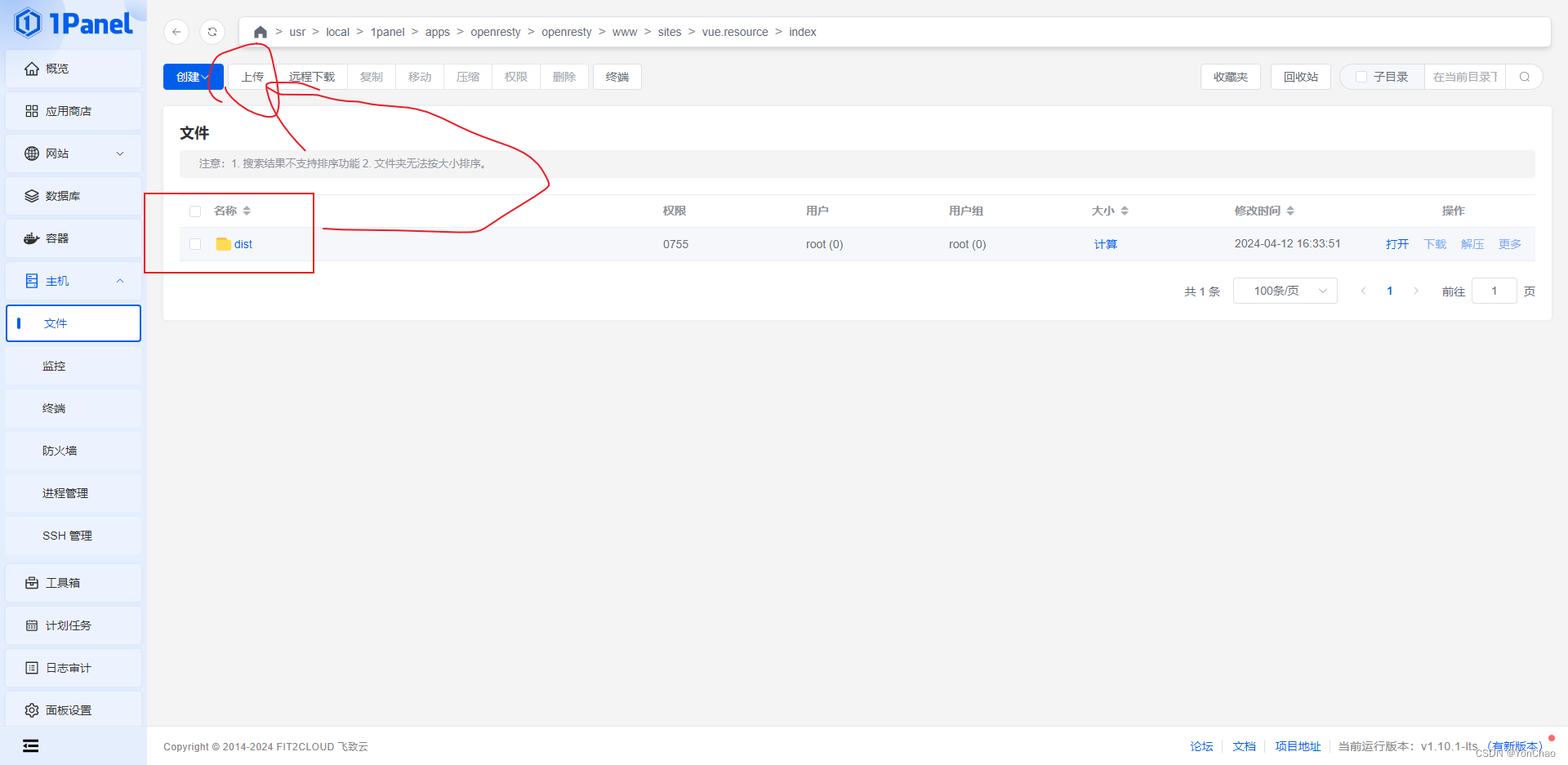Toggle the 子目录 subdirectory checkbox
The image size is (1568, 765).
pyautogui.click(x=1361, y=77)
